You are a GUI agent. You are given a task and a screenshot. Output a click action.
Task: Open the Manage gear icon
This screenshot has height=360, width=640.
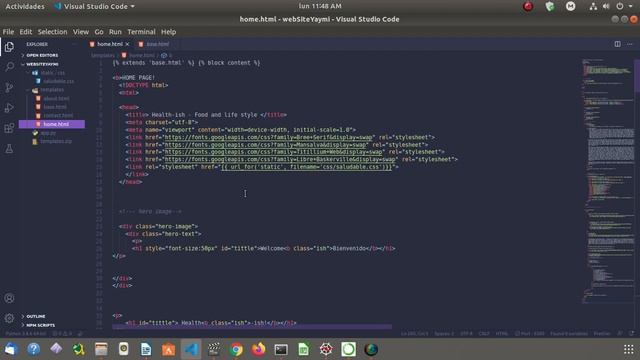tap(9, 318)
